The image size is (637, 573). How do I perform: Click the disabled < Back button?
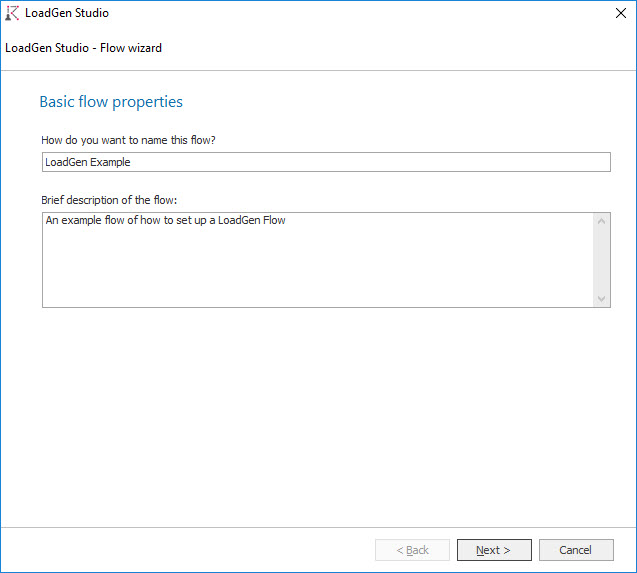pyautogui.click(x=412, y=550)
